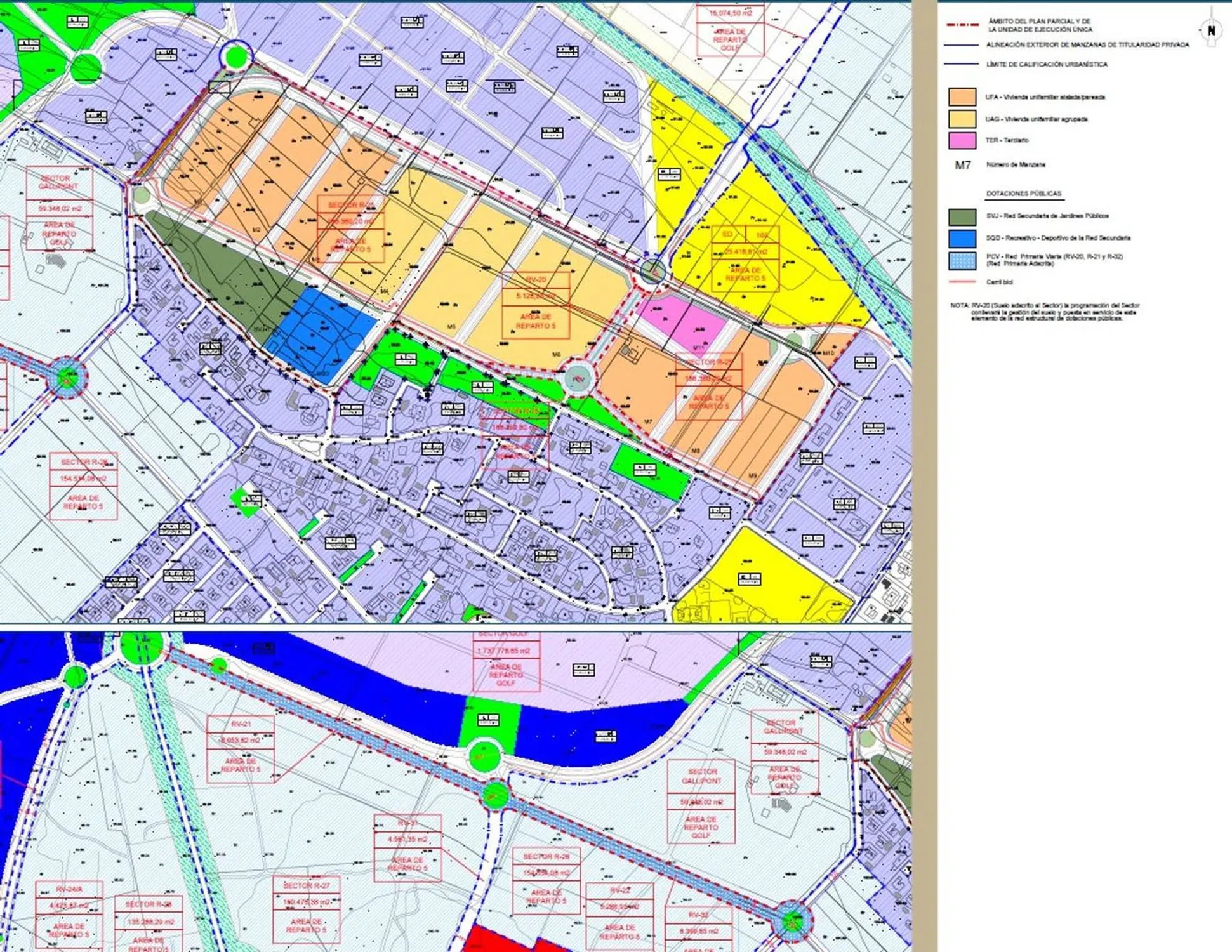Click the pink Carril bici line sample
Image resolution: width=1232 pixels, height=952 pixels.
[x=961, y=282]
